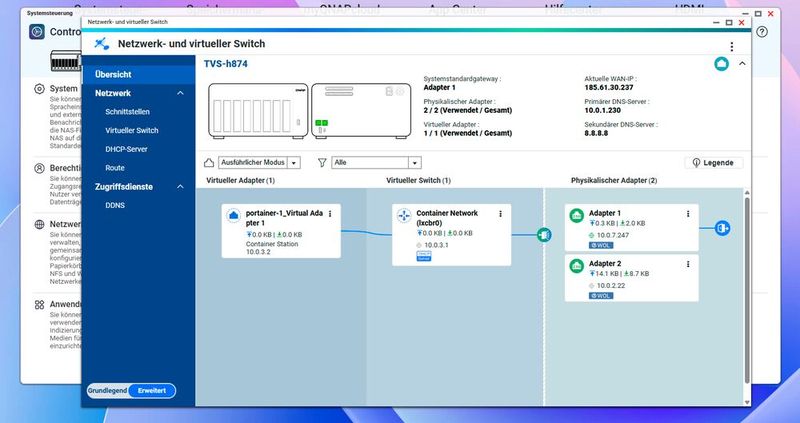Switch to Erweitert mode
This screenshot has height=423, width=800.
coord(152,391)
